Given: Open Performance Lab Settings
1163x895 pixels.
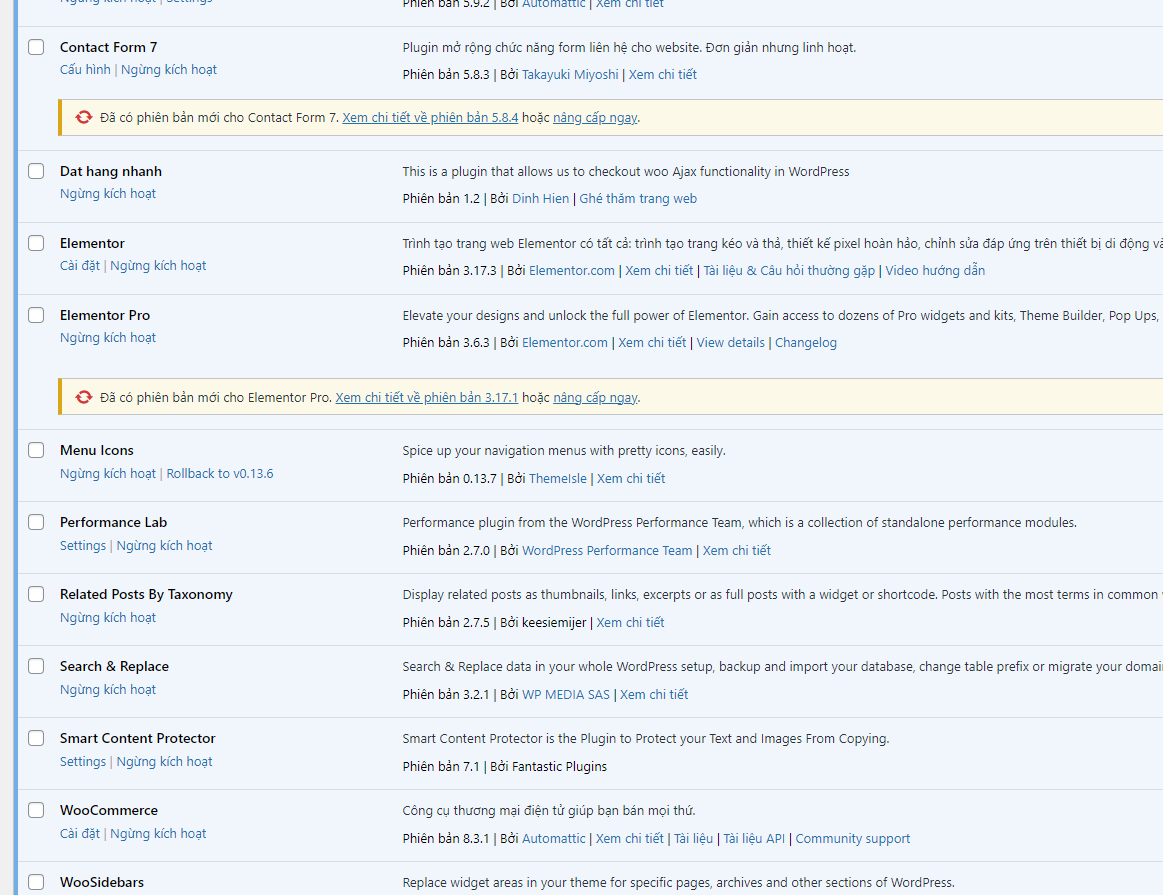Looking at the screenshot, I should [x=83, y=545].
